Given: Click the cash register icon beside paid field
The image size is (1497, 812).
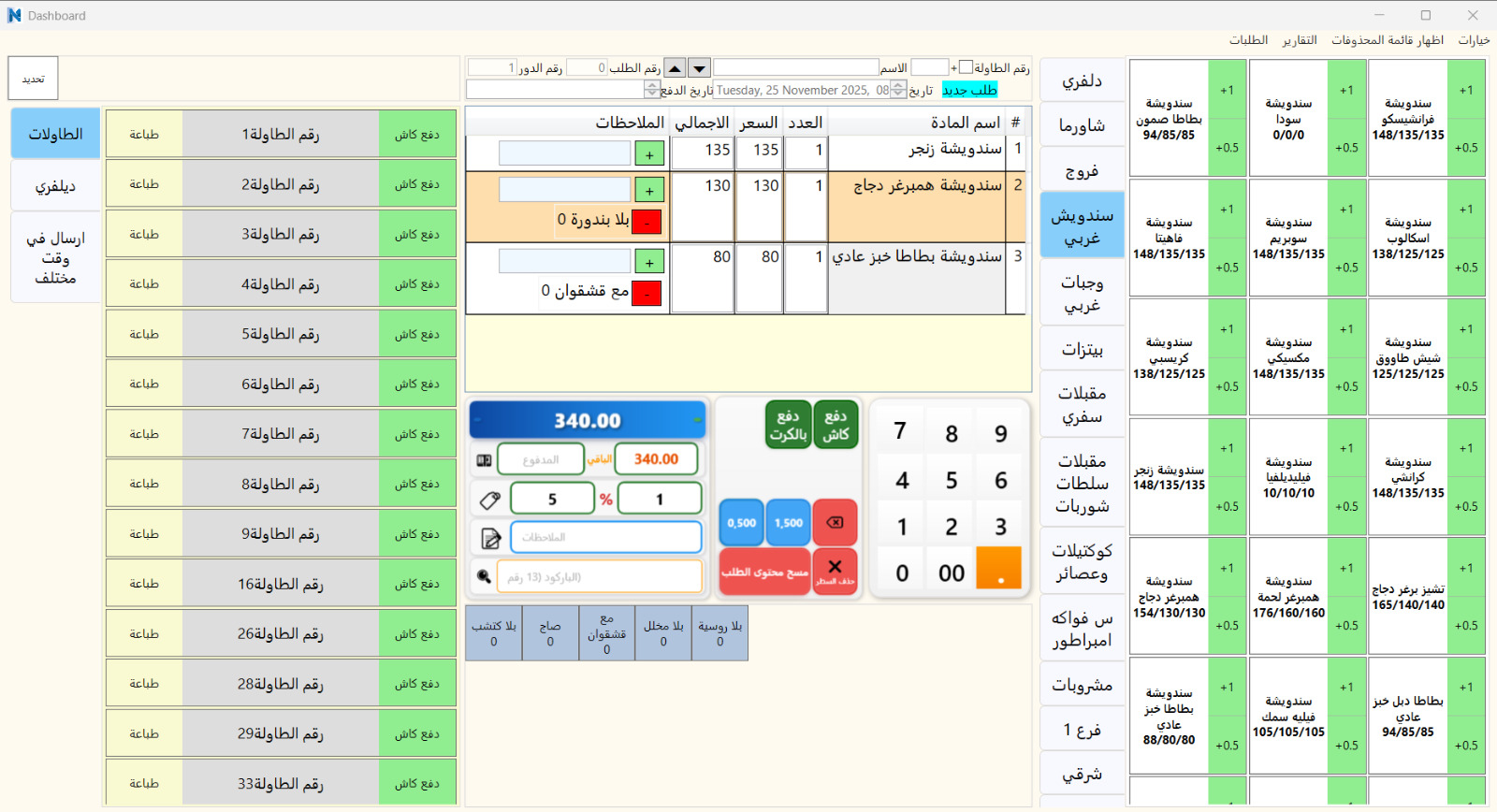Looking at the screenshot, I should 484,460.
